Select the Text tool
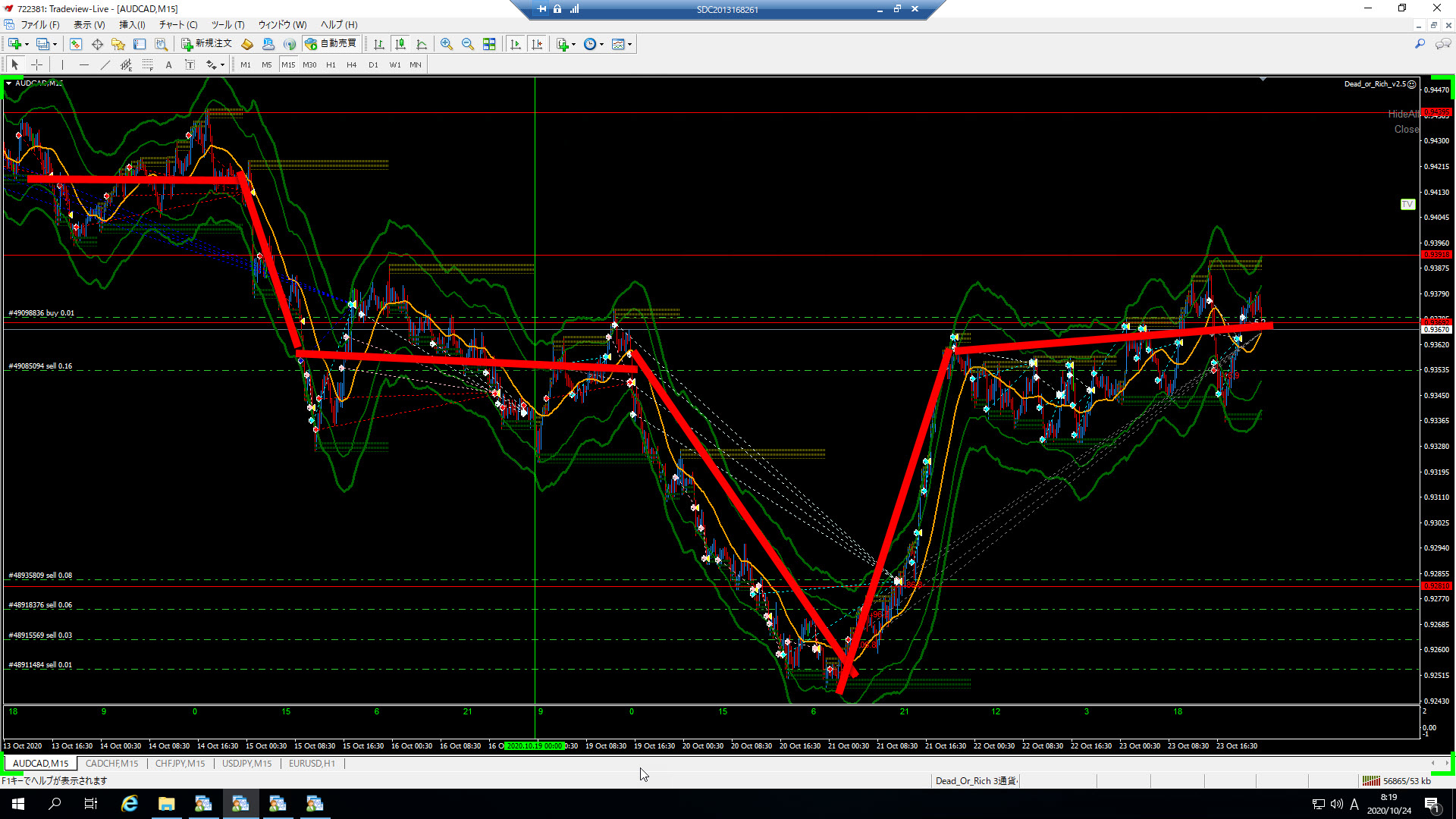 [168, 64]
